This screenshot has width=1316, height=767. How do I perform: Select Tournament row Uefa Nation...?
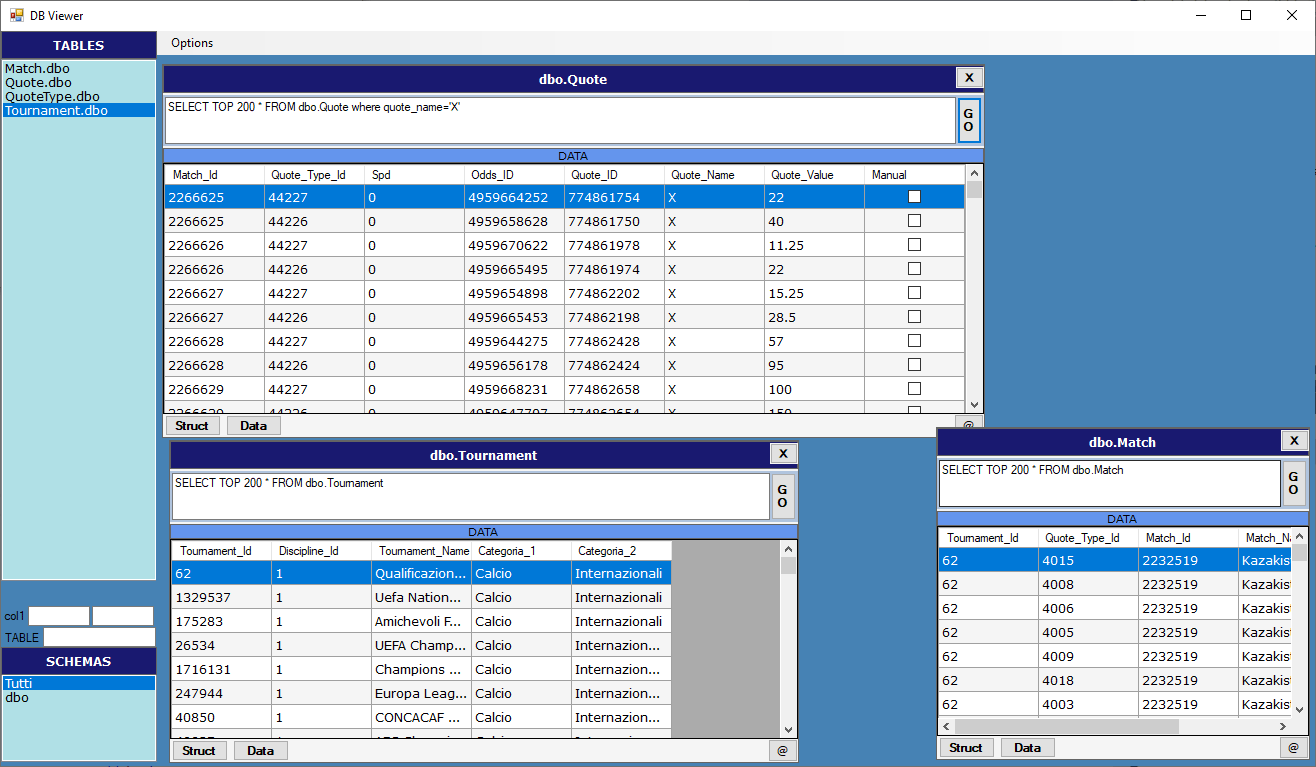[x=421, y=597]
